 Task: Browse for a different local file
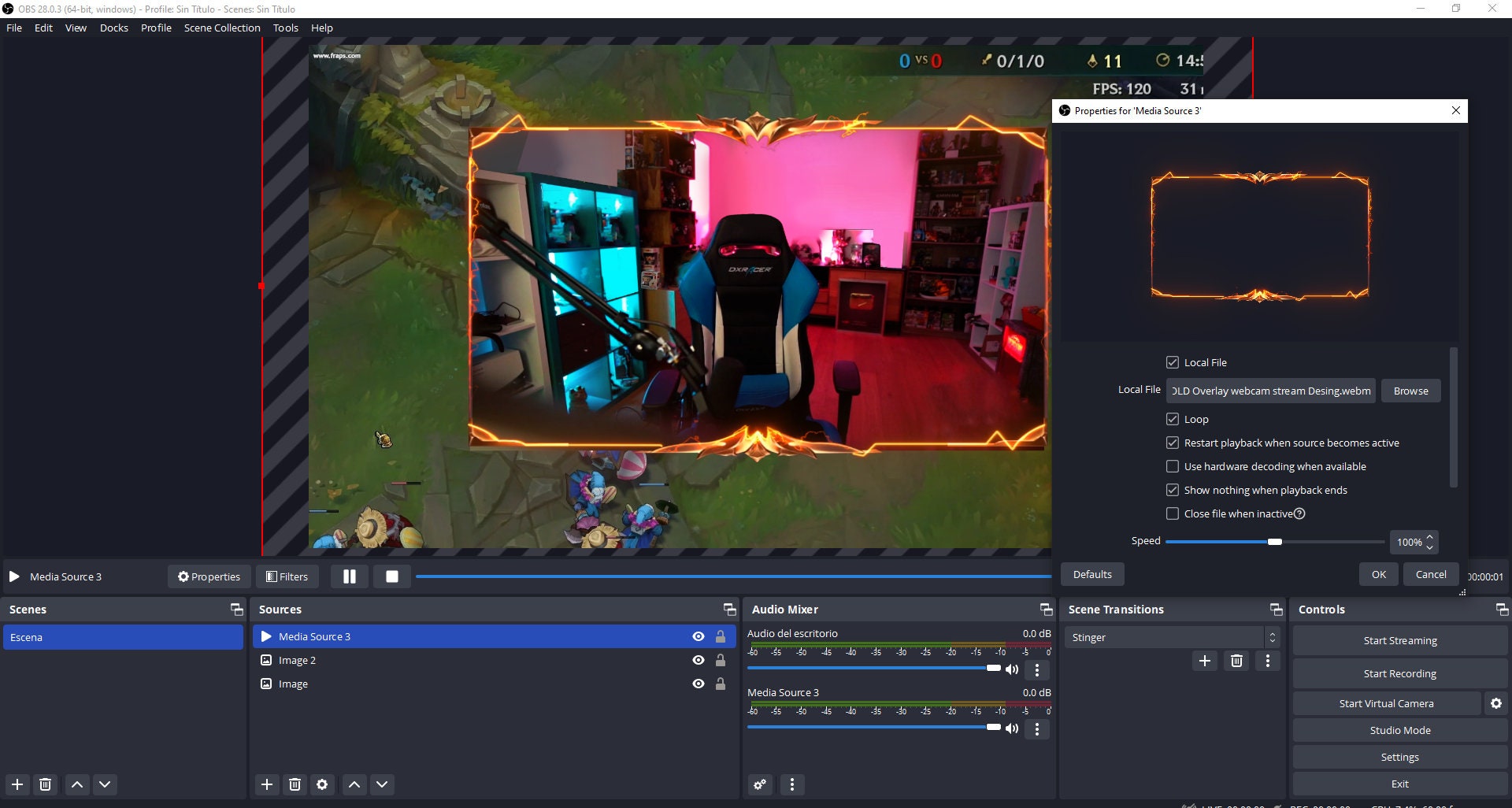[1410, 390]
